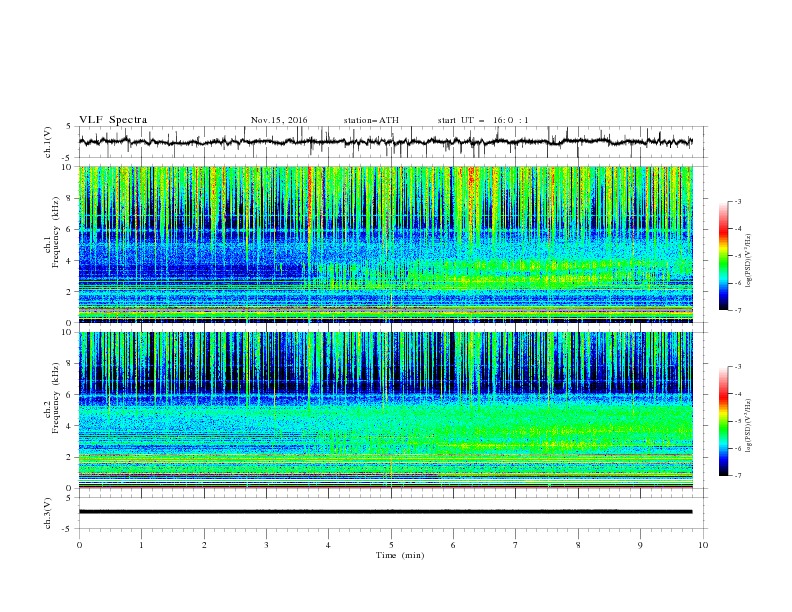
Task: Click the "station=ATH" label
Action: tap(371, 120)
